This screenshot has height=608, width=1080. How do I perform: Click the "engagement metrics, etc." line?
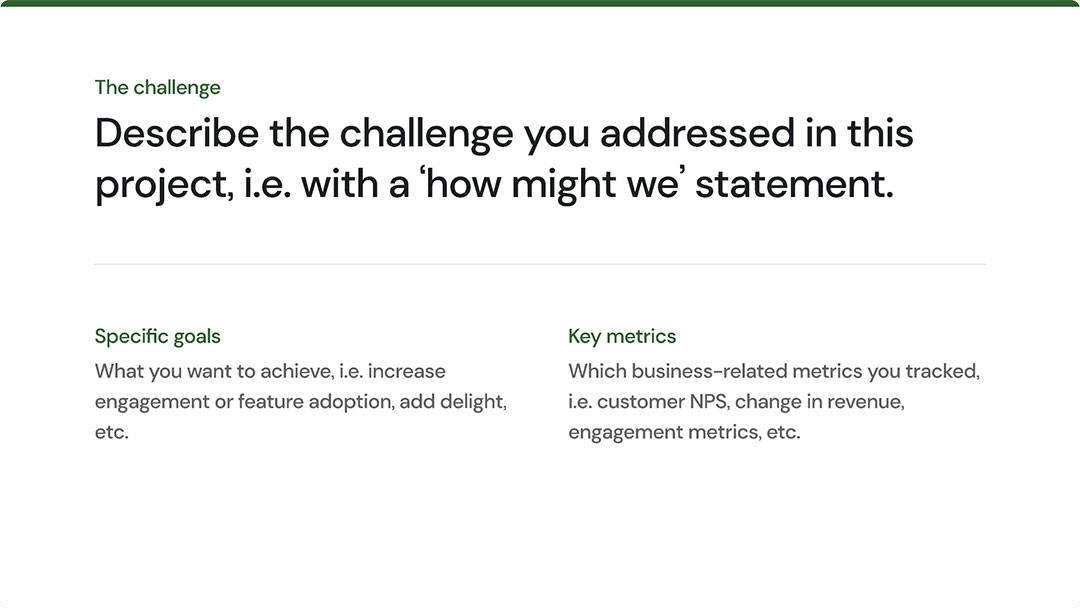click(x=684, y=433)
